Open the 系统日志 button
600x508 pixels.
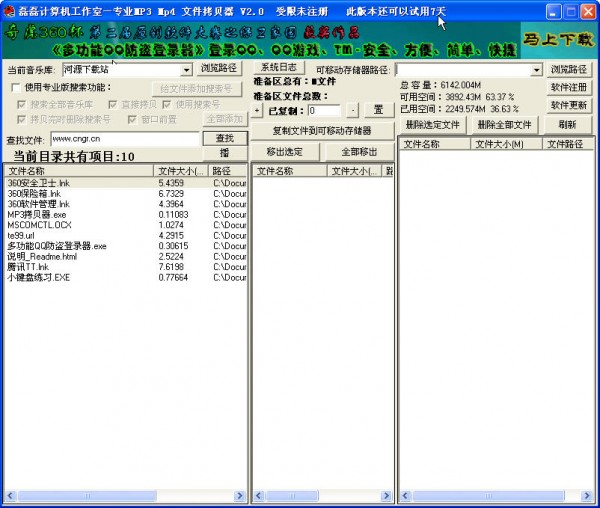pos(279,67)
